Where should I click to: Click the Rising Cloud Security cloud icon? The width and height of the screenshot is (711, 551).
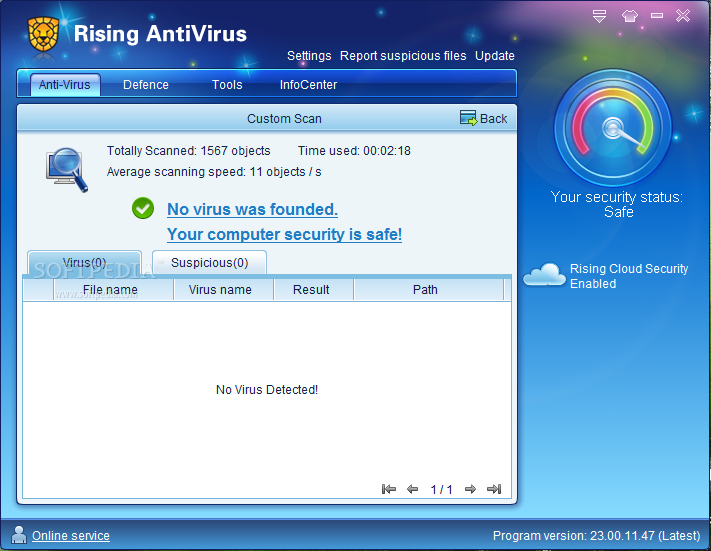(544, 274)
